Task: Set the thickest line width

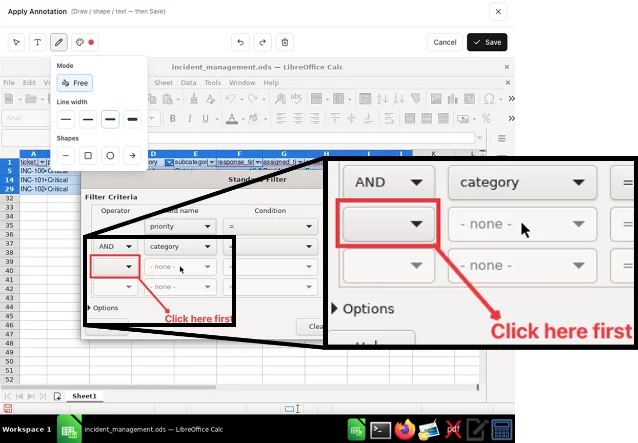Action: coord(132,119)
